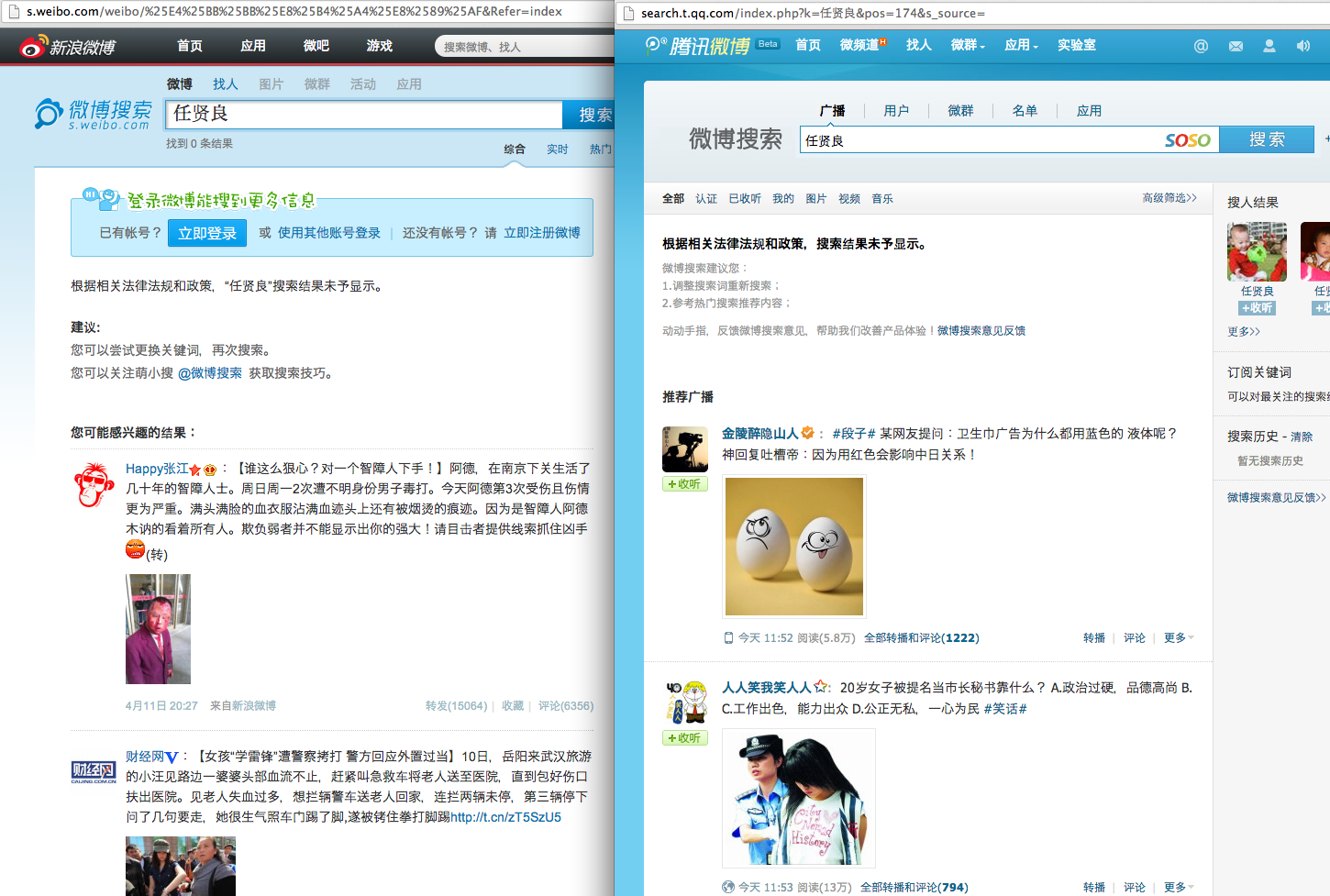Expand 更多>> under 搜人结果 sidebar
This screenshot has width=1330, height=896.
[1244, 332]
